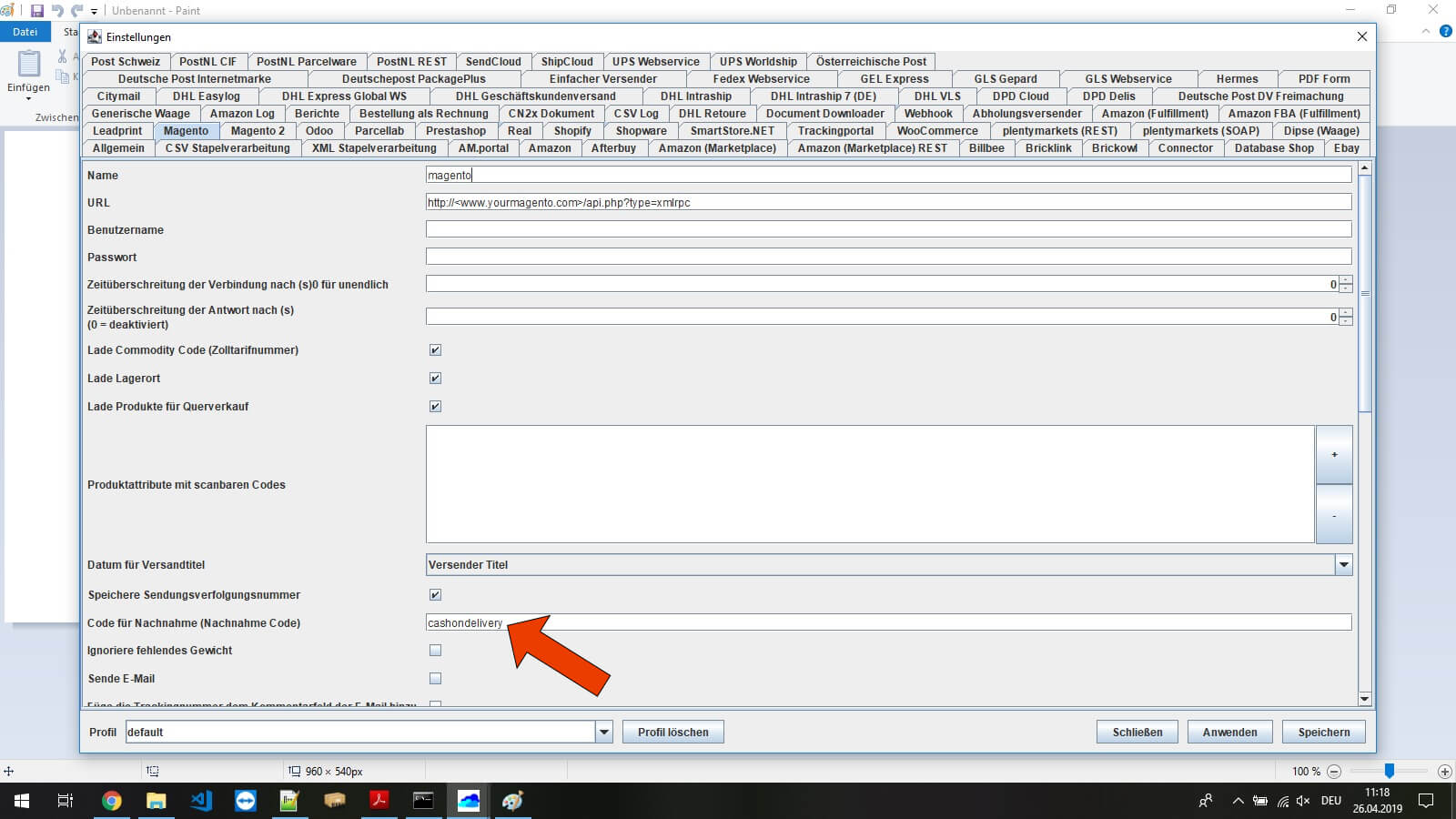Click Paint help question mark icon
The image size is (1456, 819).
(1446, 31)
